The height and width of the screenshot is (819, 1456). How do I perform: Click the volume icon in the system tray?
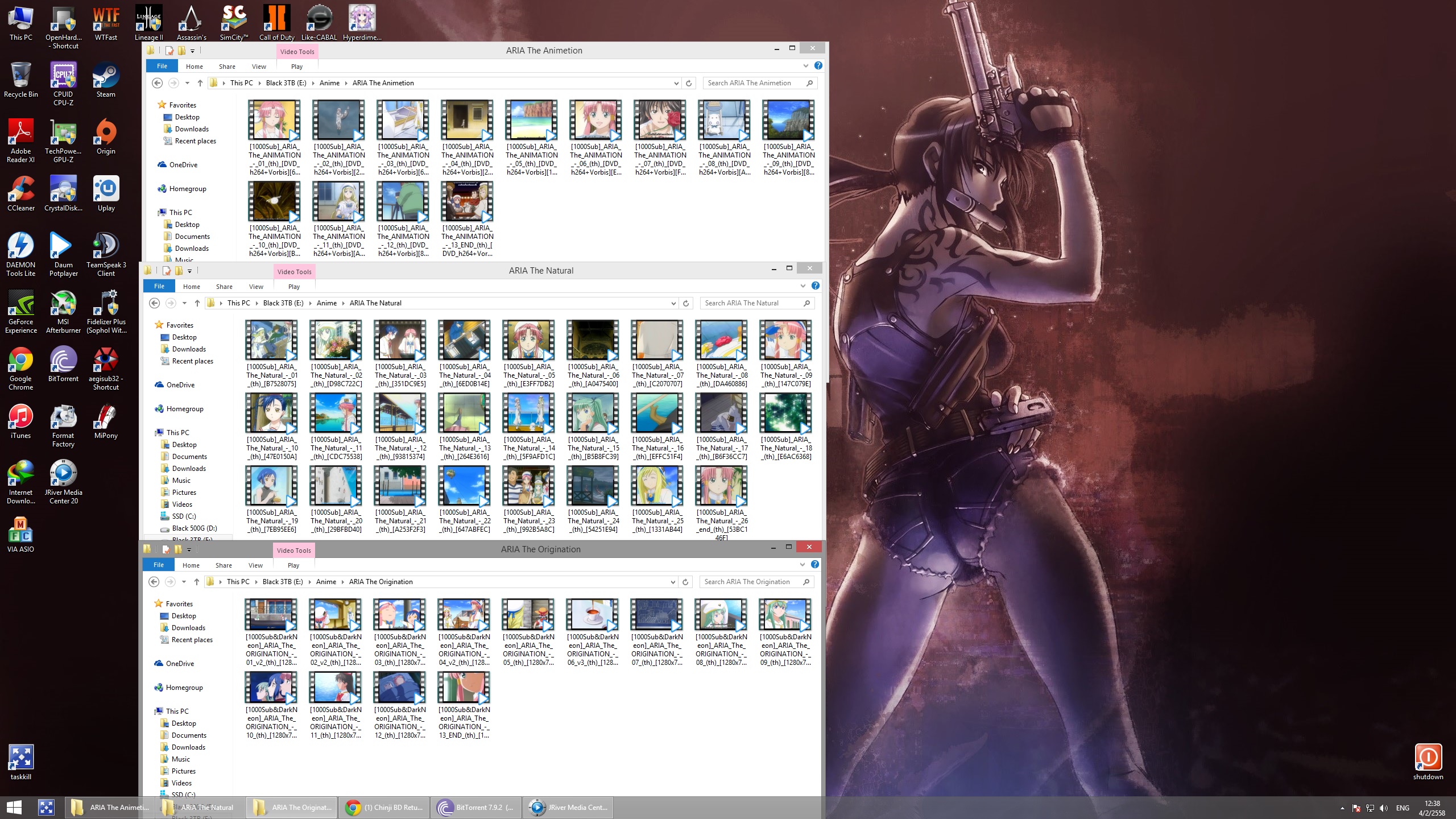pos(1384,808)
